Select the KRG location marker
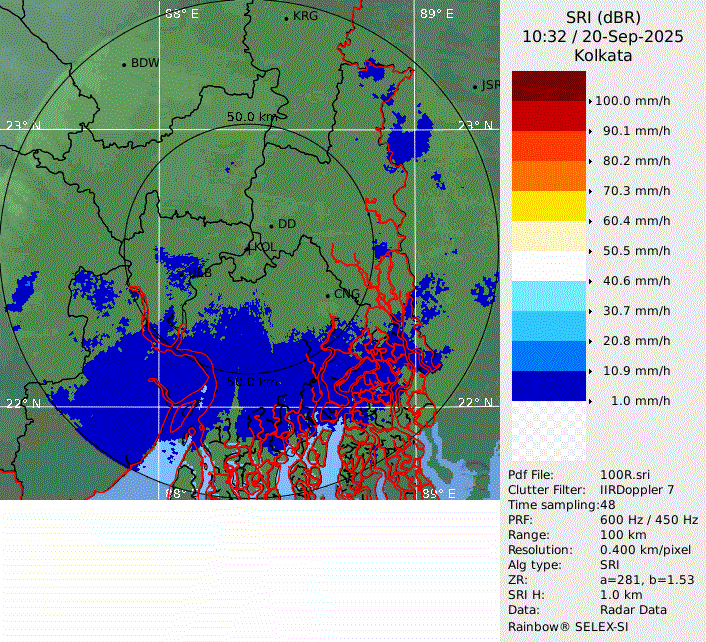 286,18
